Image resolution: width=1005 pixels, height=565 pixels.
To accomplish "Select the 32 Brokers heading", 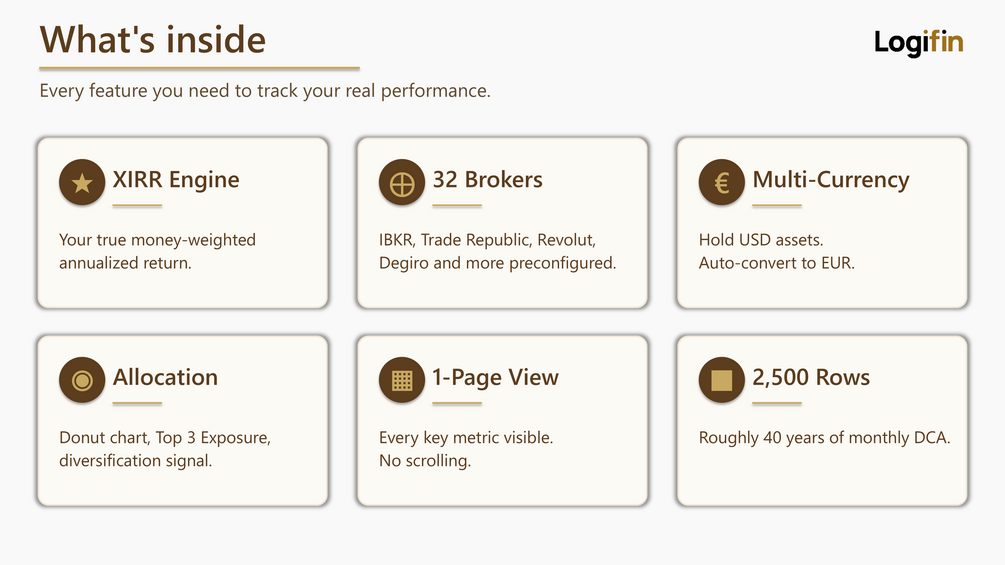I will click(488, 180).
